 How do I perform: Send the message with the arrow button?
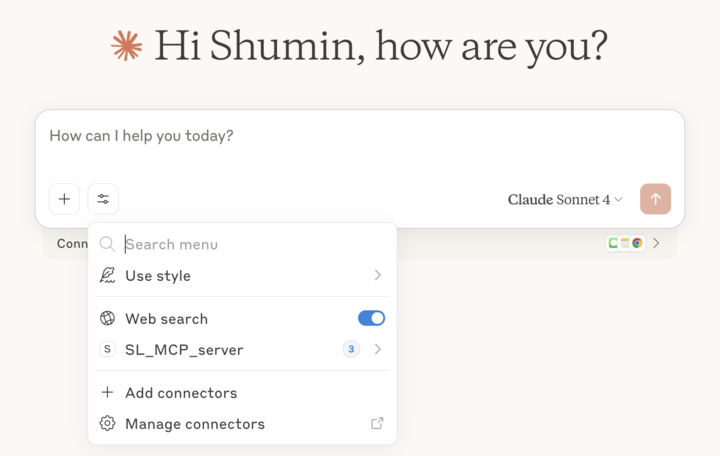[x=656, y=199]
